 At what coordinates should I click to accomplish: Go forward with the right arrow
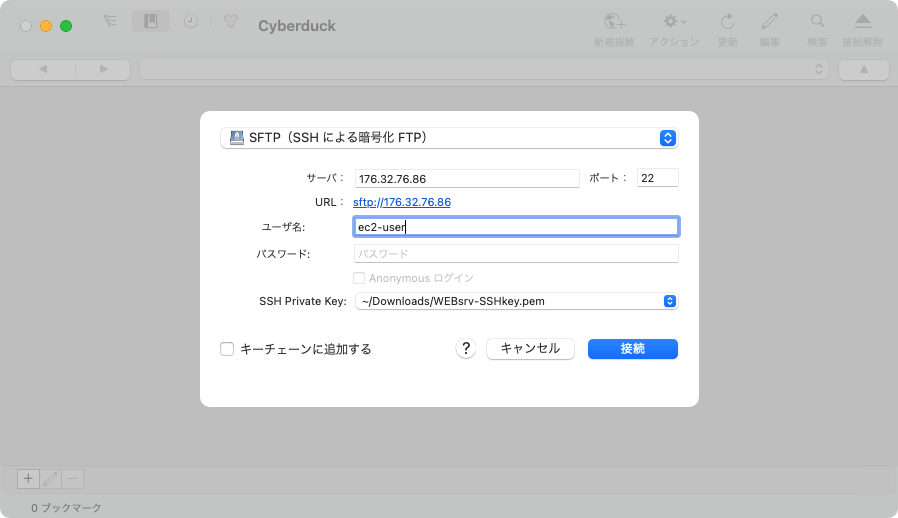pyautogui.click(x=103, y=69)
